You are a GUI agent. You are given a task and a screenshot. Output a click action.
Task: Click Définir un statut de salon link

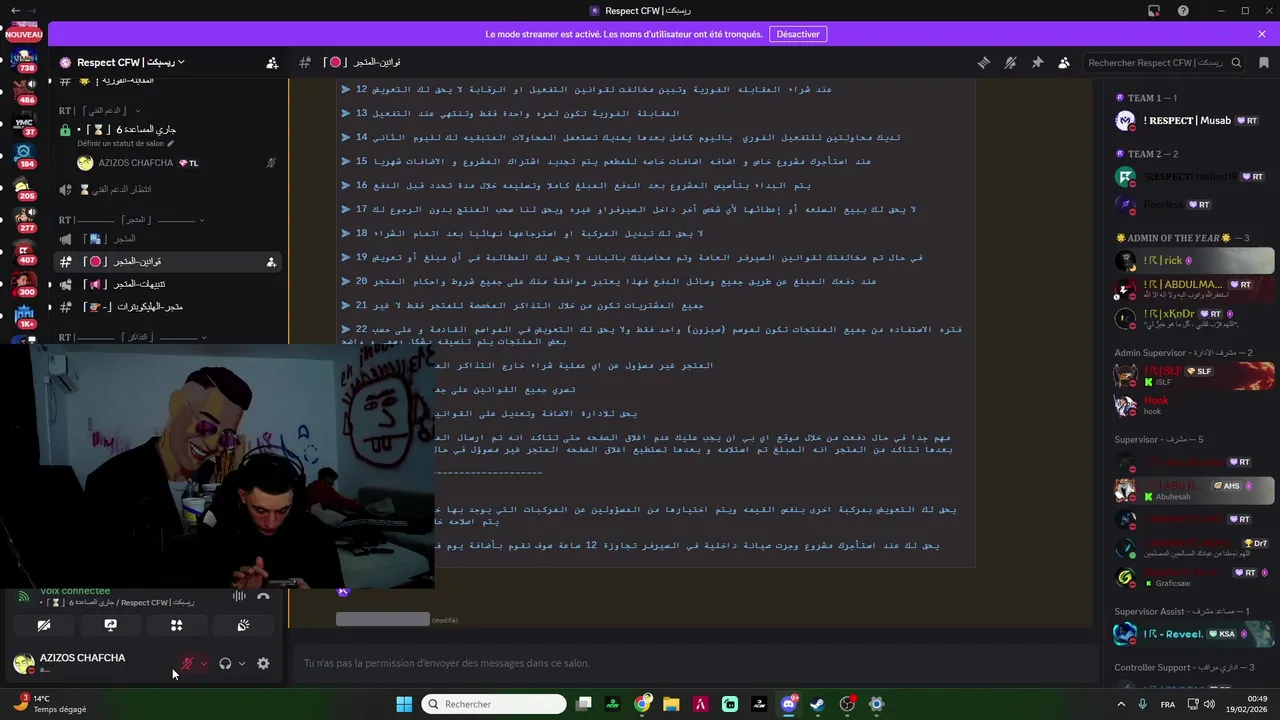[126, 143]
